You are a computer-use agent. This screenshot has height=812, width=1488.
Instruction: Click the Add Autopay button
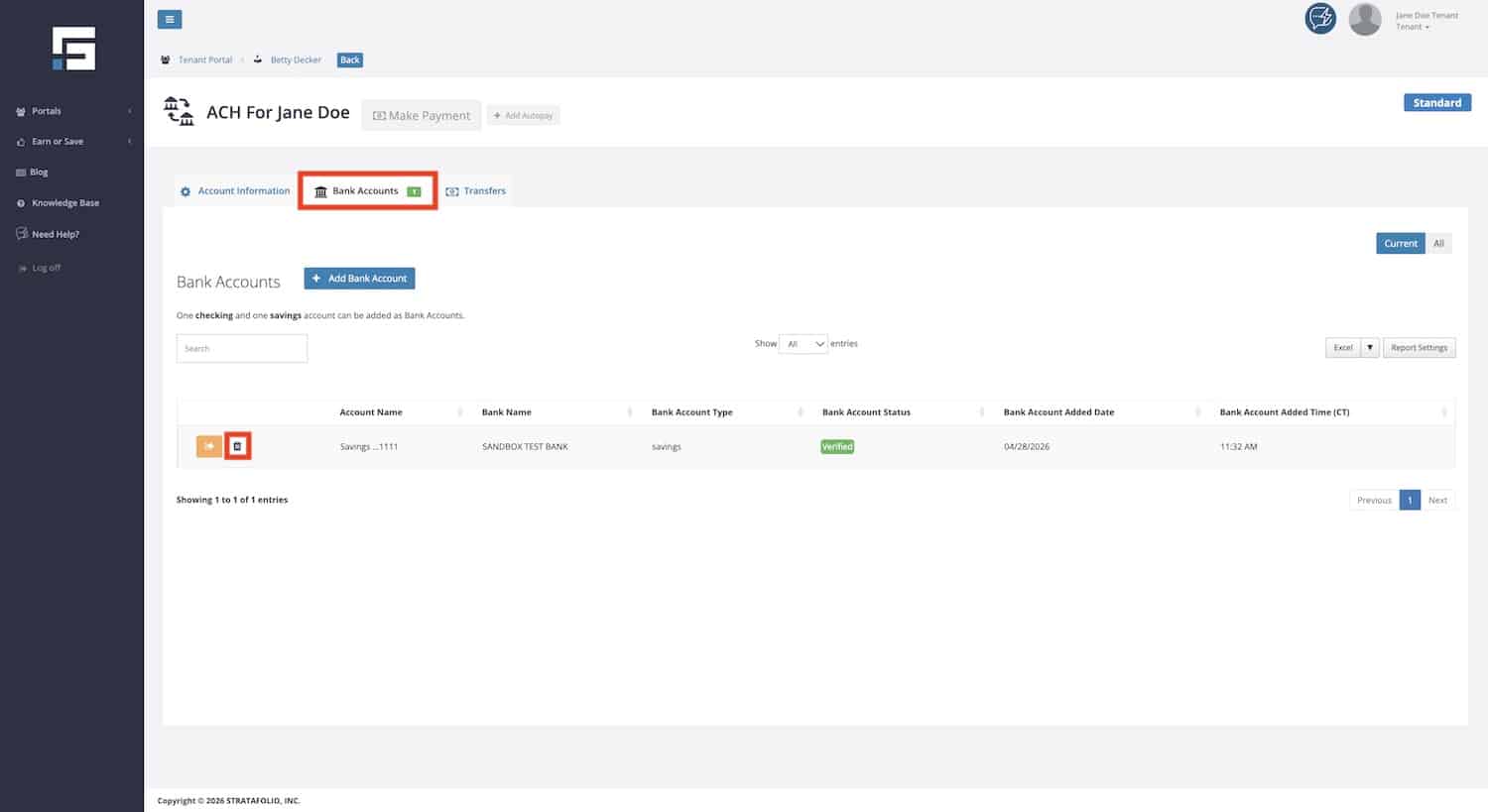tap(524, 116)
